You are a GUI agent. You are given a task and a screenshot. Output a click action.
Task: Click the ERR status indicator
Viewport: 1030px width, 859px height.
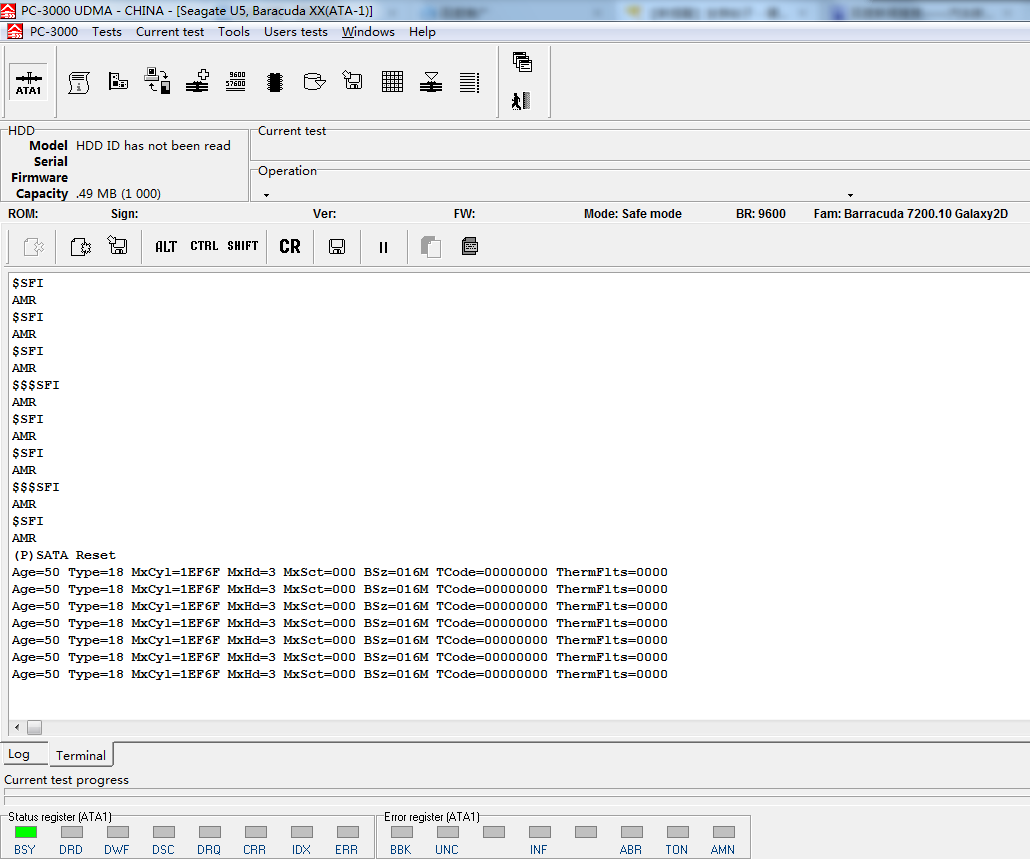(x=347, y=832)
